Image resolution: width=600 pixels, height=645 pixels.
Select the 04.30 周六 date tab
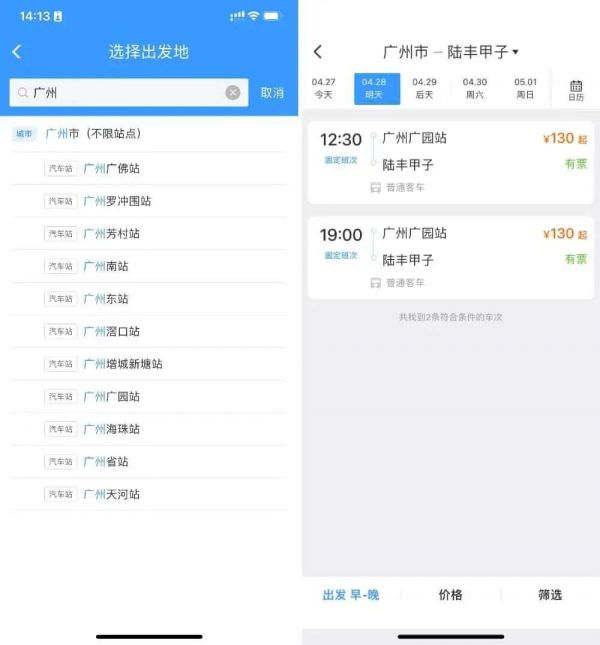tap(475, 88)
